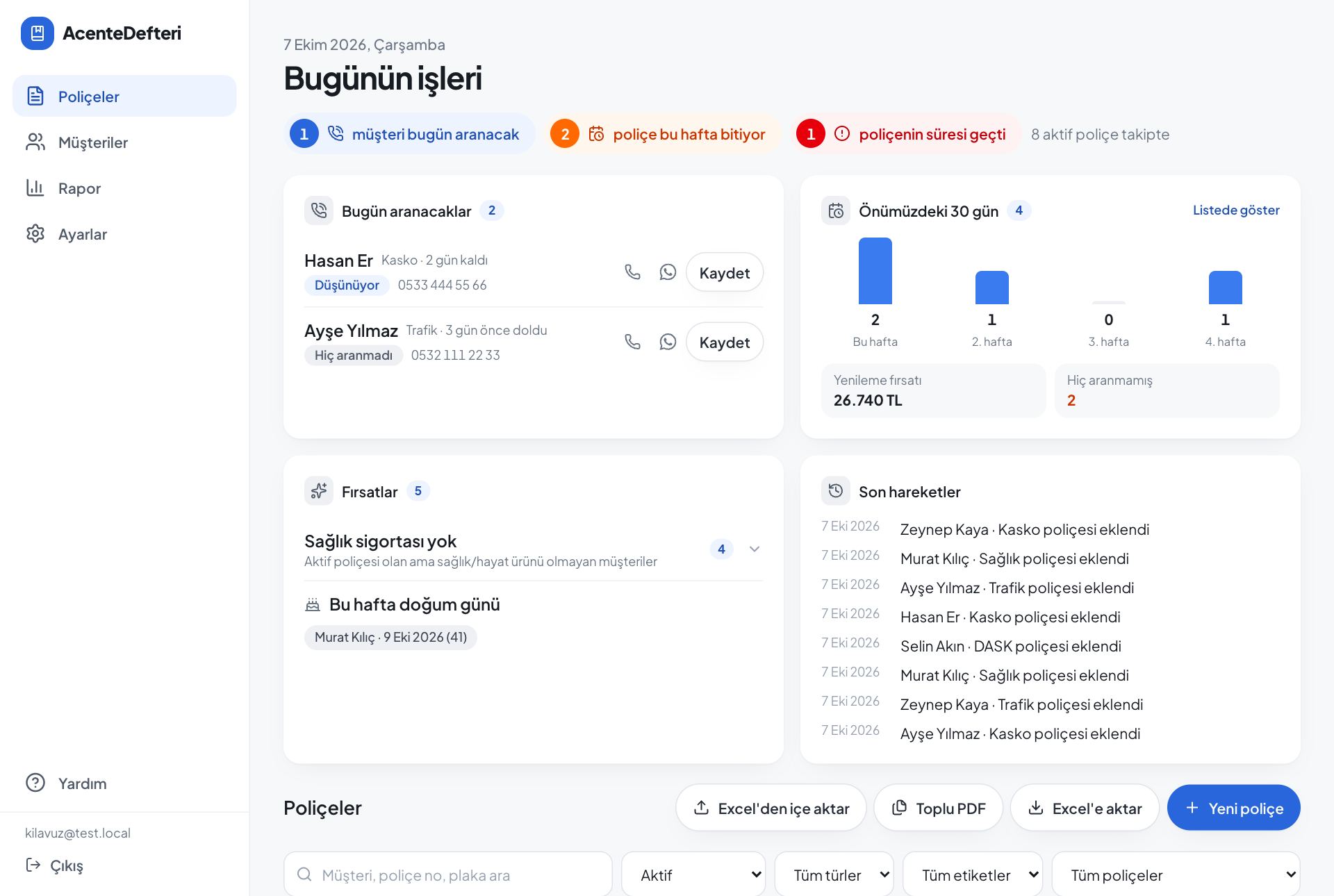Screen dimensions: 1334x896
Task: Click the Çıkış logout icon
Action: pyautogui.click(x=33, y=865)
